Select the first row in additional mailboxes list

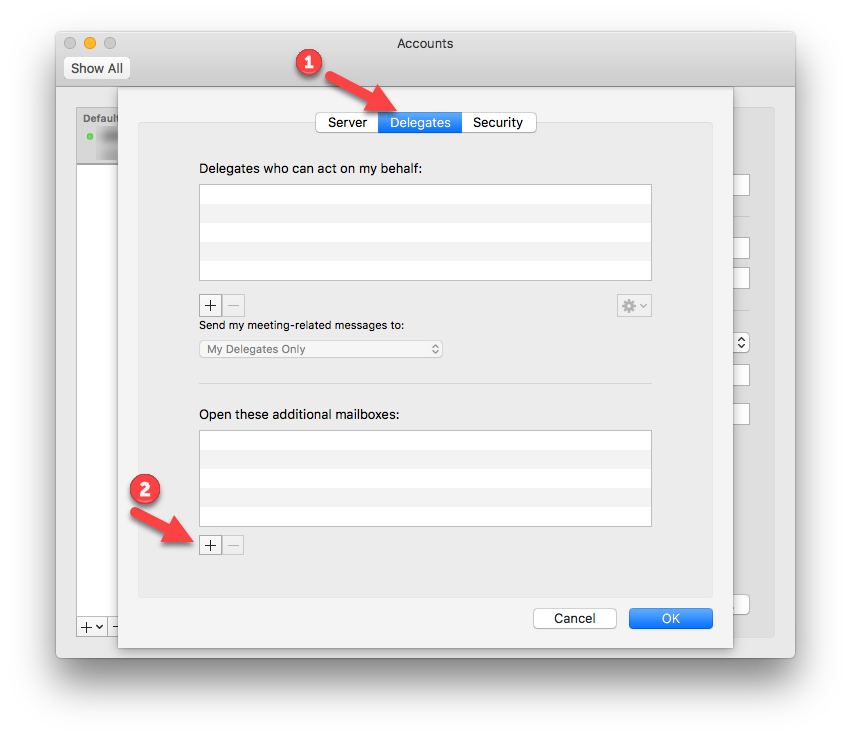pos(425,440)
